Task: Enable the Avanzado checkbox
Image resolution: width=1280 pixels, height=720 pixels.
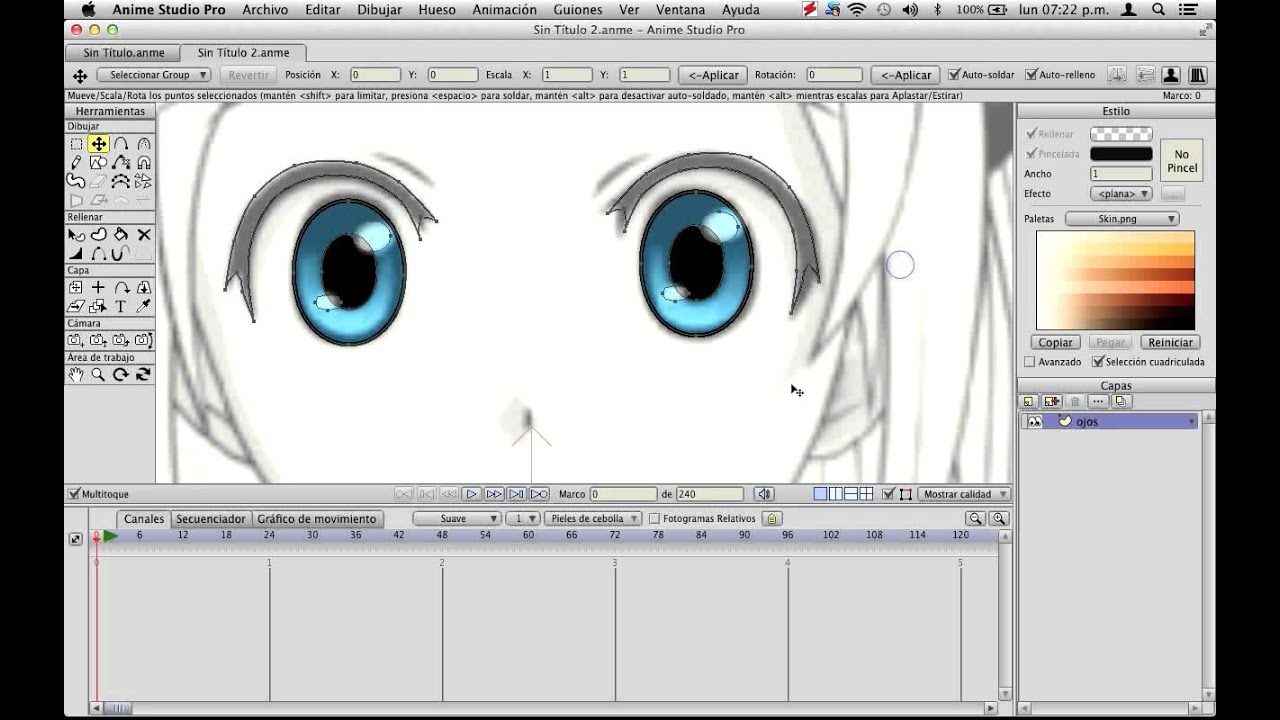Action: (x=1030, y=362)
